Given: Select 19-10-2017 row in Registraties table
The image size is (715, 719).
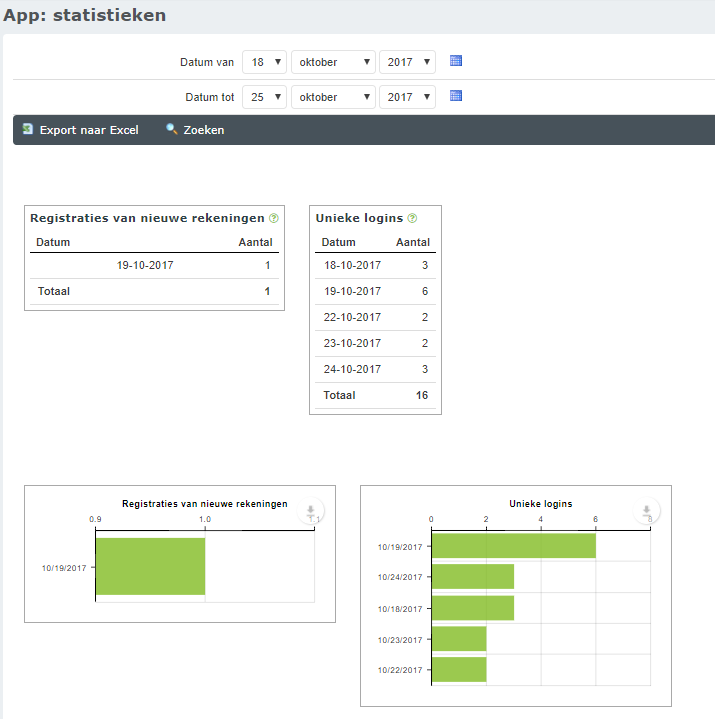Looking at the screenshot, I should click(154, 265).
